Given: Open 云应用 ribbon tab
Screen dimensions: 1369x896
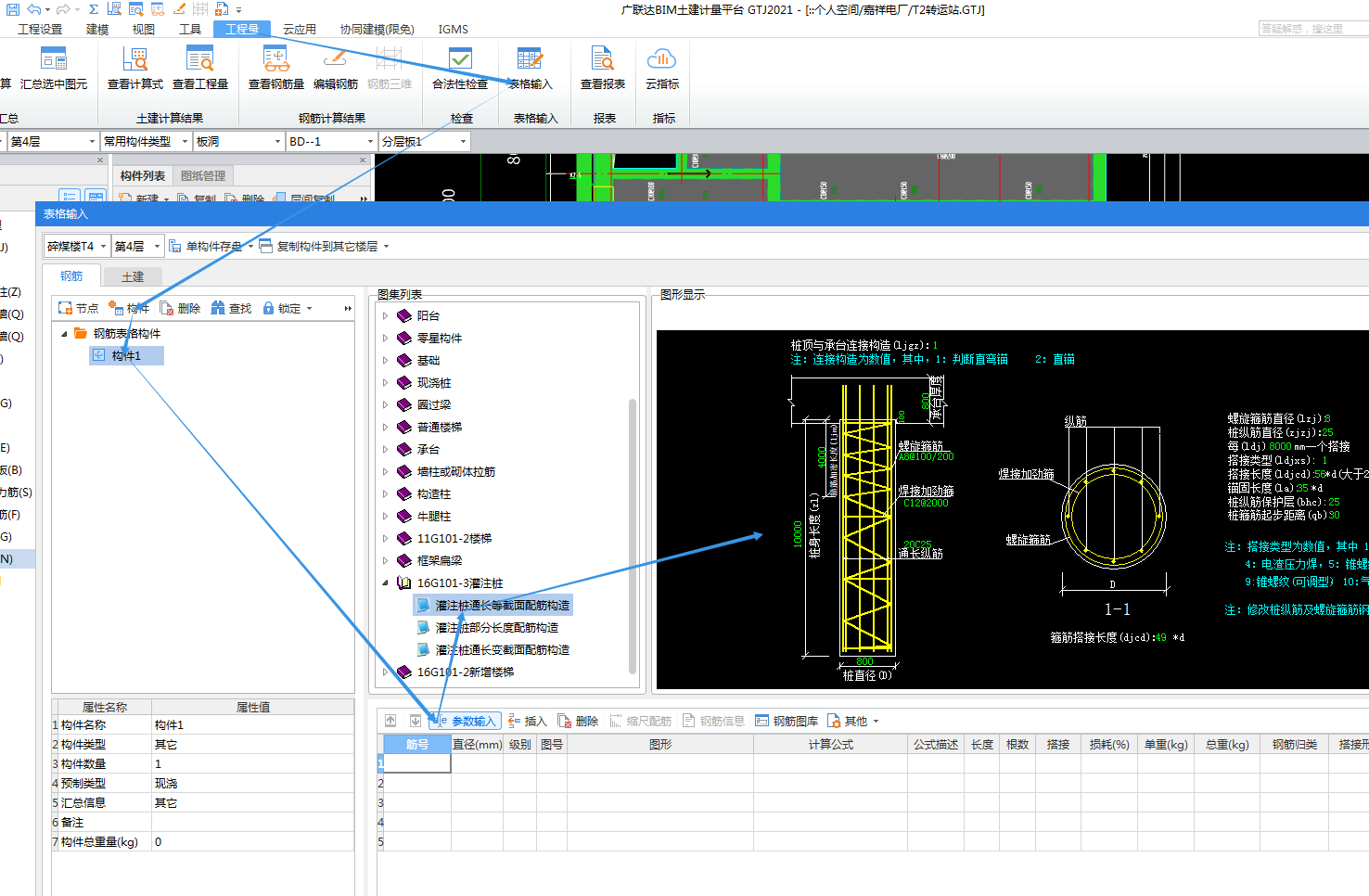Looking at the screenshot, I should click(300, 29).
